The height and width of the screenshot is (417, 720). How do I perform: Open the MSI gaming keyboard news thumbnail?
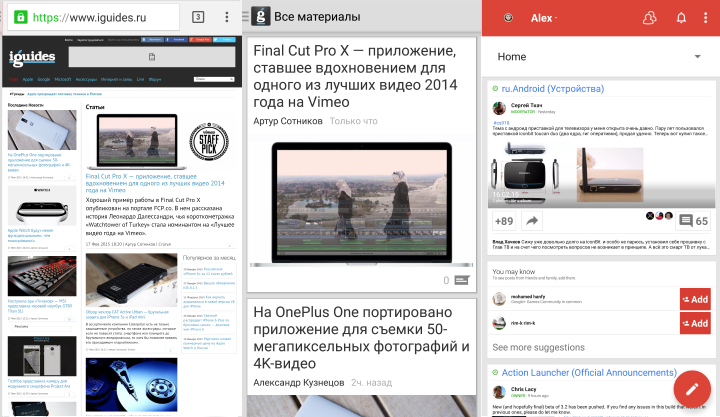click(x=42, y=276)
